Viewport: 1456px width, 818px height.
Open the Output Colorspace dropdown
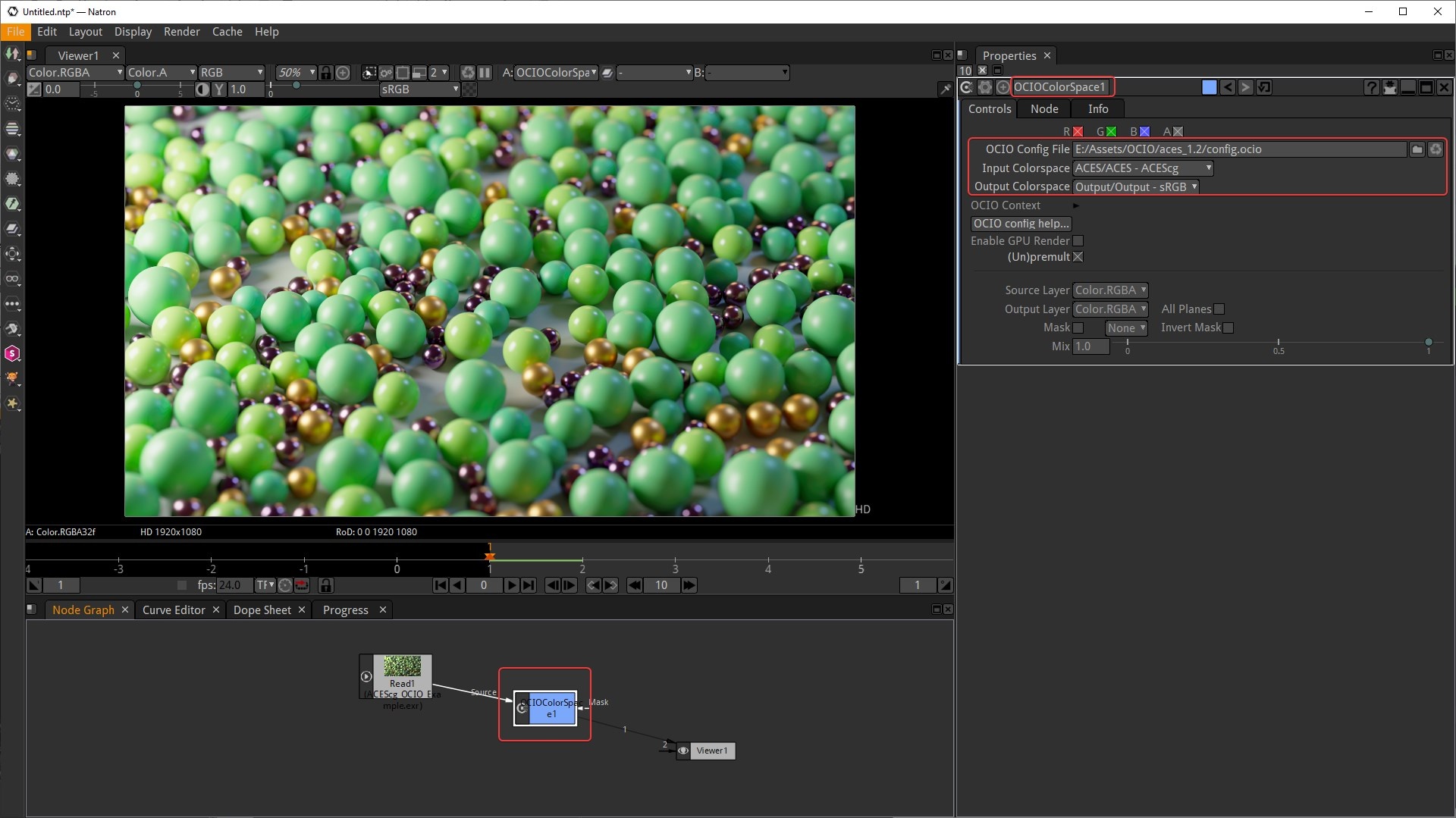point(1135,186)
